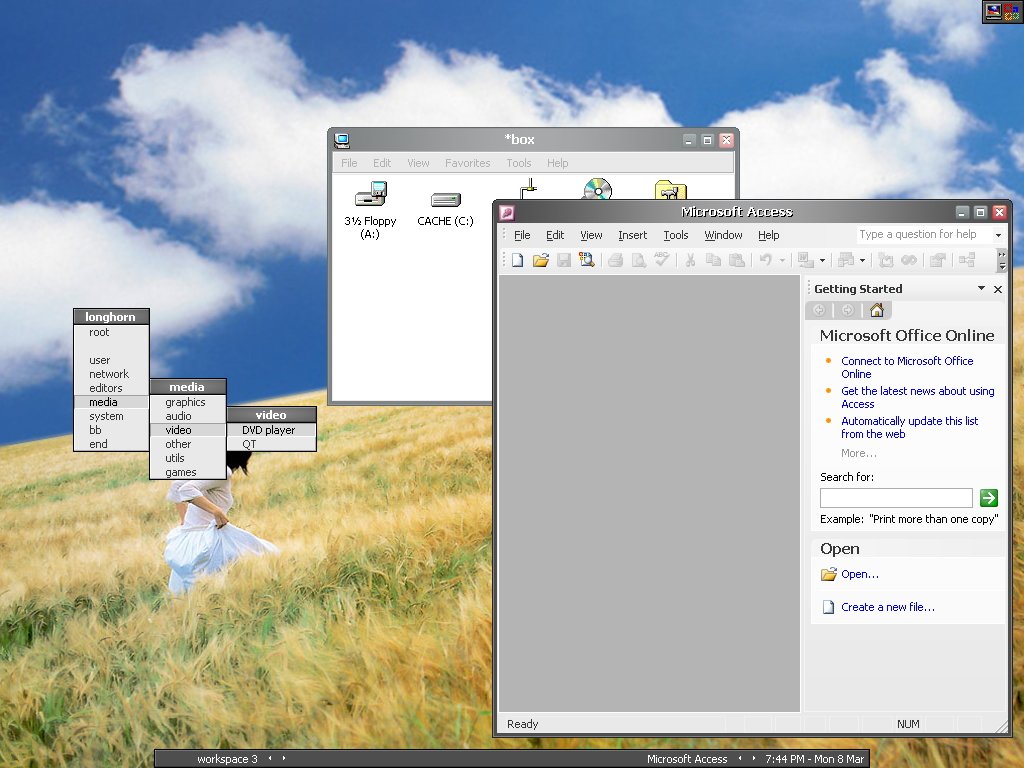The image size is (1024, 768).
Task: Click the Copy icon in Access toolbar
Action: pyautogui.click(x=713, y=260)
